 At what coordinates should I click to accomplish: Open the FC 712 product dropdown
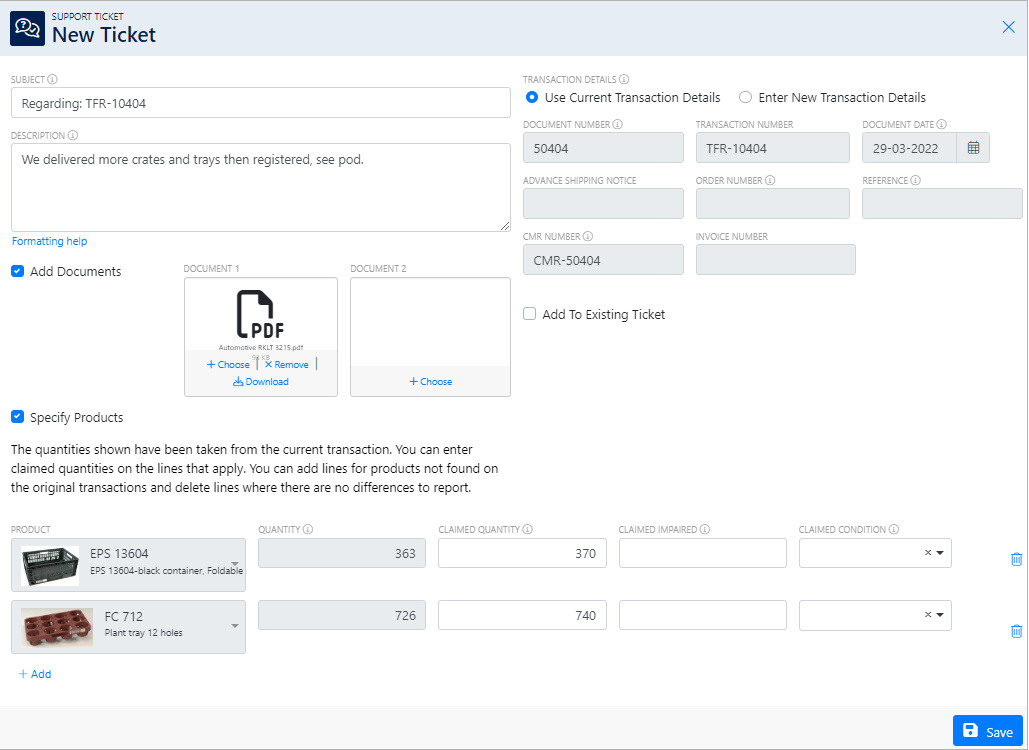(x=234, y=626)
